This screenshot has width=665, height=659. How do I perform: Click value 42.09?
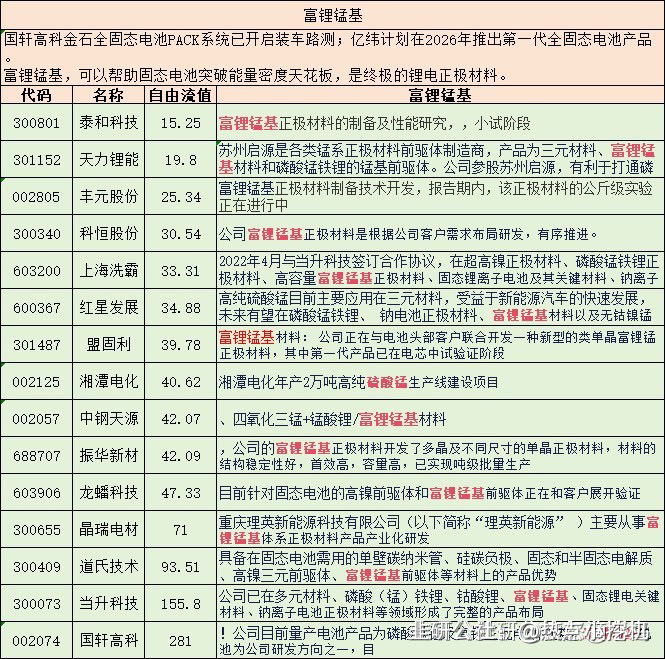click(x=181, y=455)
